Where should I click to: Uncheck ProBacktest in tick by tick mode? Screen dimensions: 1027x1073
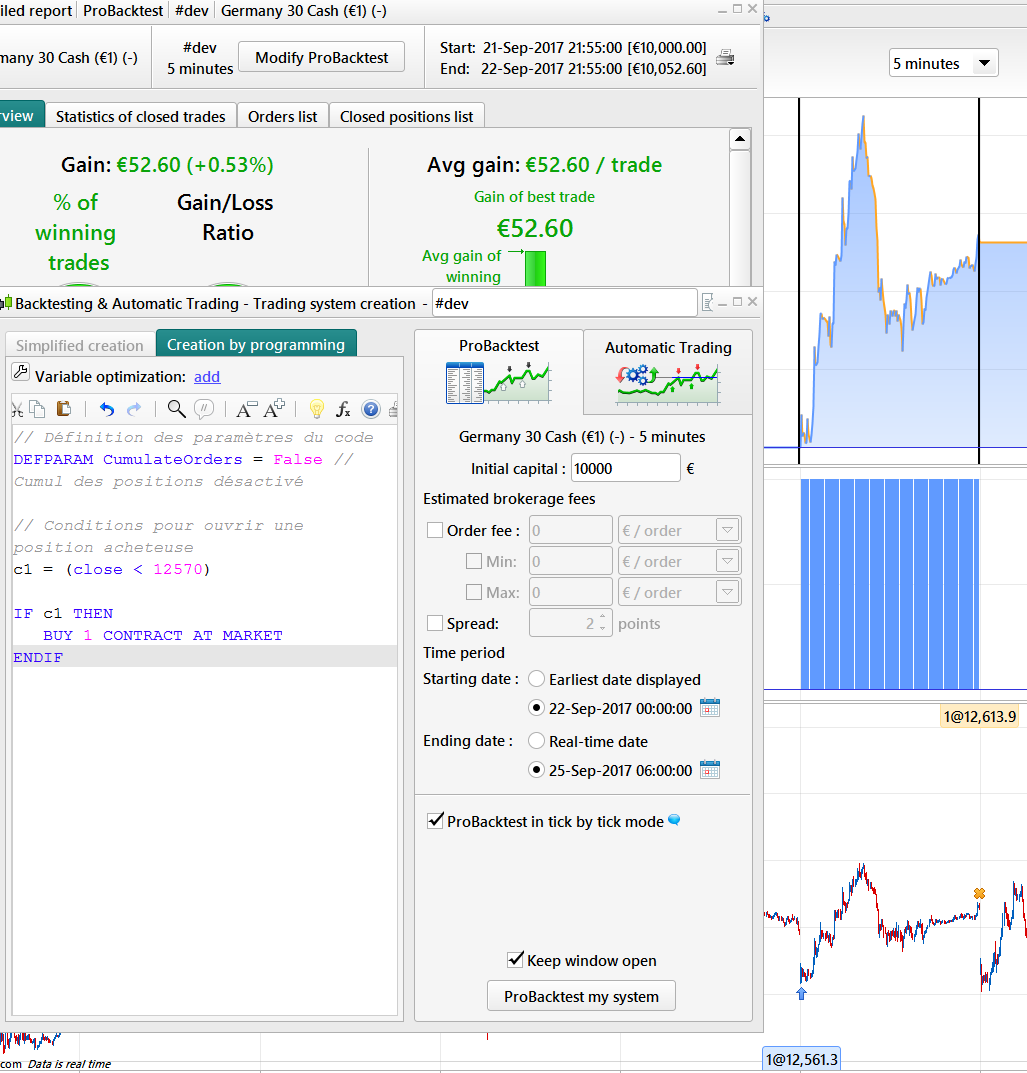coord(435,820)
